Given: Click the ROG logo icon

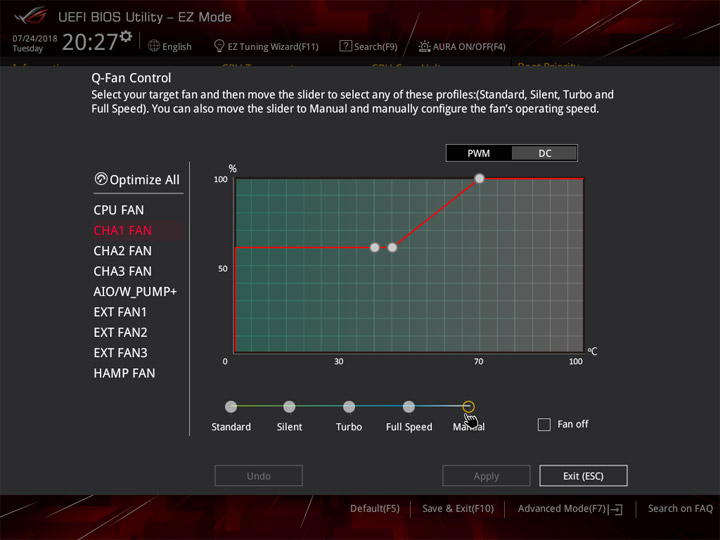Looking at the screenshot, I should (x=31, y=16).
